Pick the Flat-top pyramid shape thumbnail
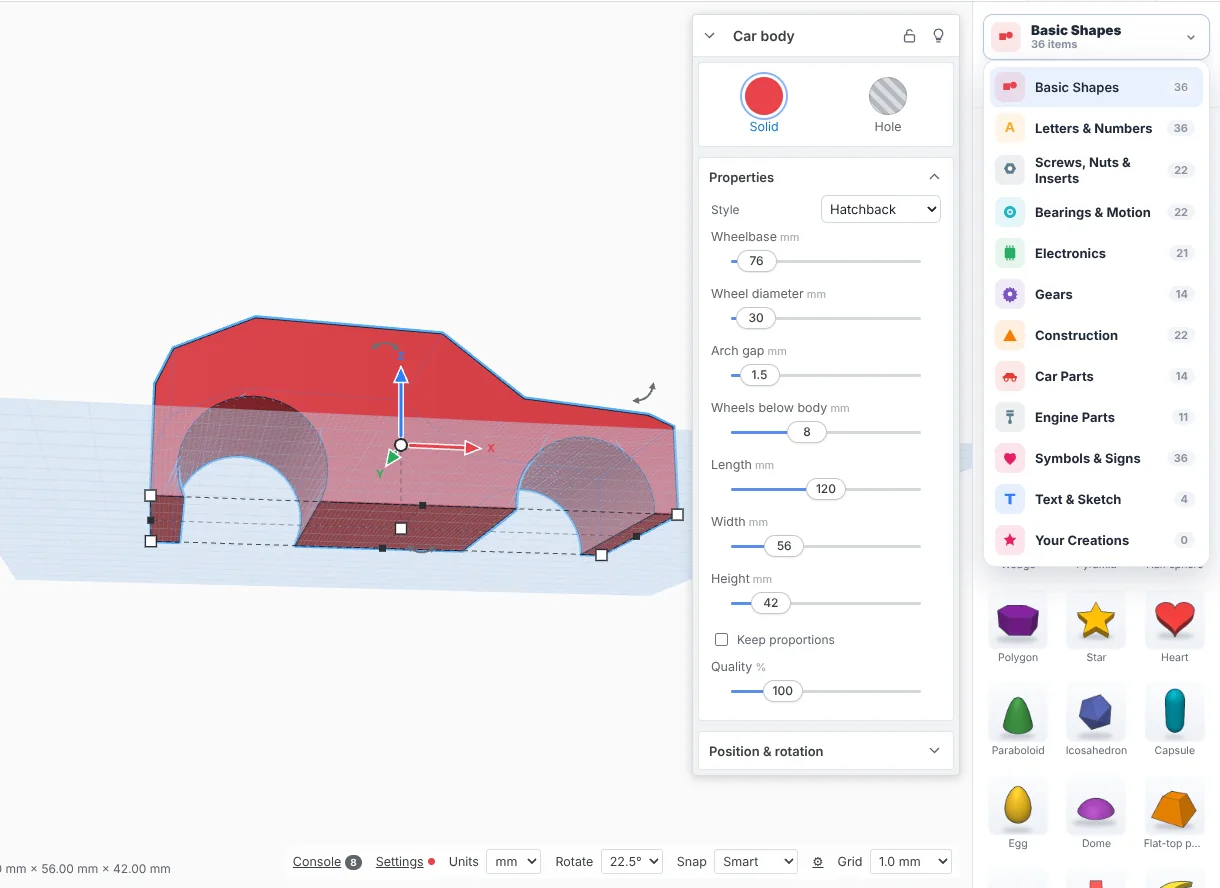The width and height of the screenshot is (1220, 888). 1174,807
